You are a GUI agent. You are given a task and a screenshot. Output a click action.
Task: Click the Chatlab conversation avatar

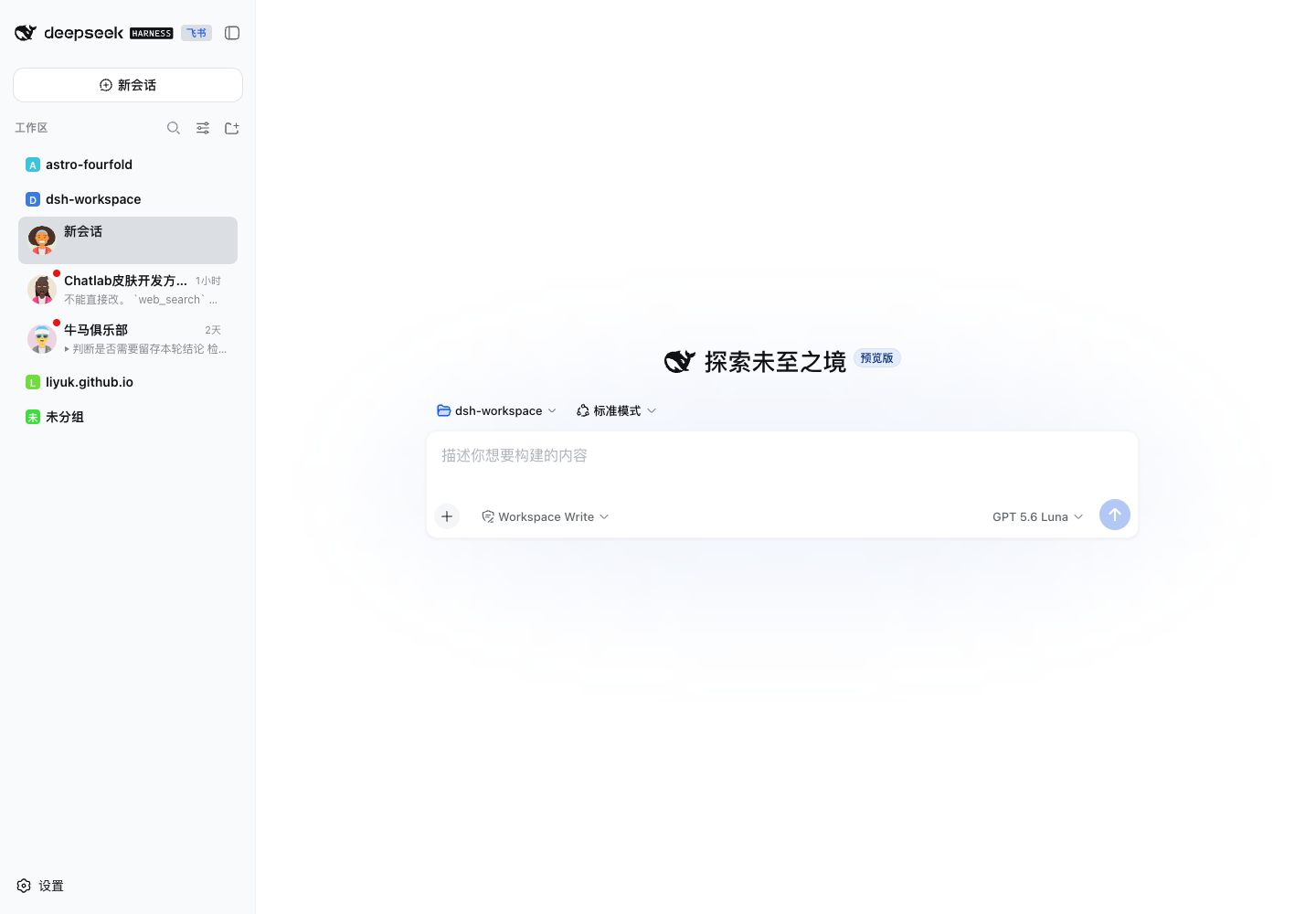(x=42, y=290)
